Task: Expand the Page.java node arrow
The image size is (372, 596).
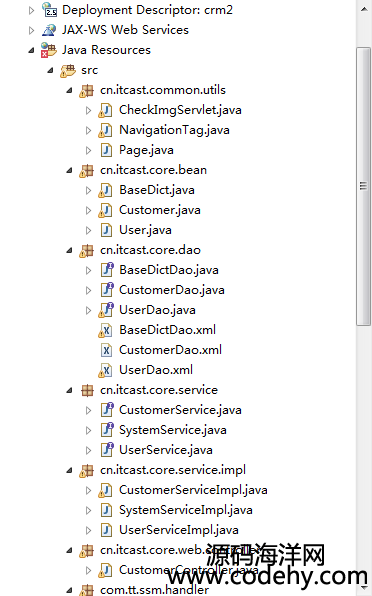Action: click(x=89, y=151)
